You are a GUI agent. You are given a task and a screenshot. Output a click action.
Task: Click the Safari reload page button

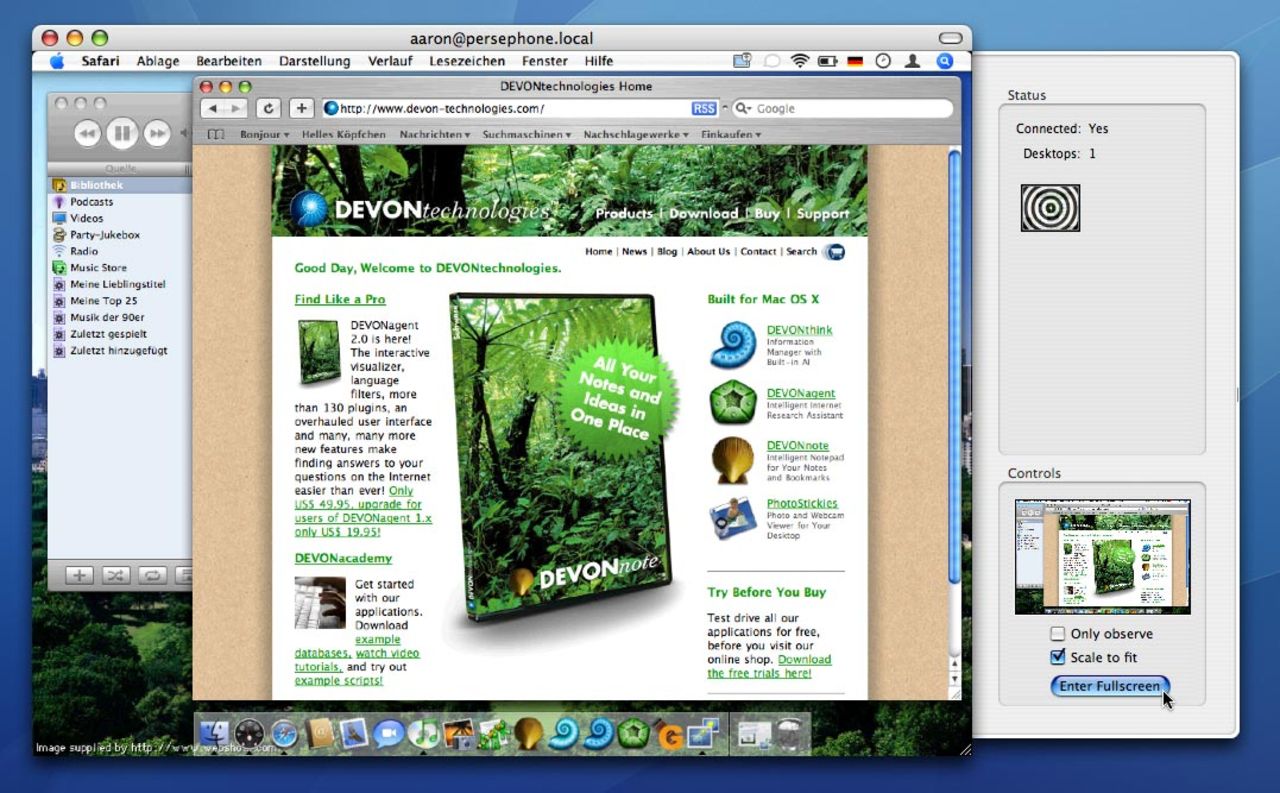tap(268, 108)
